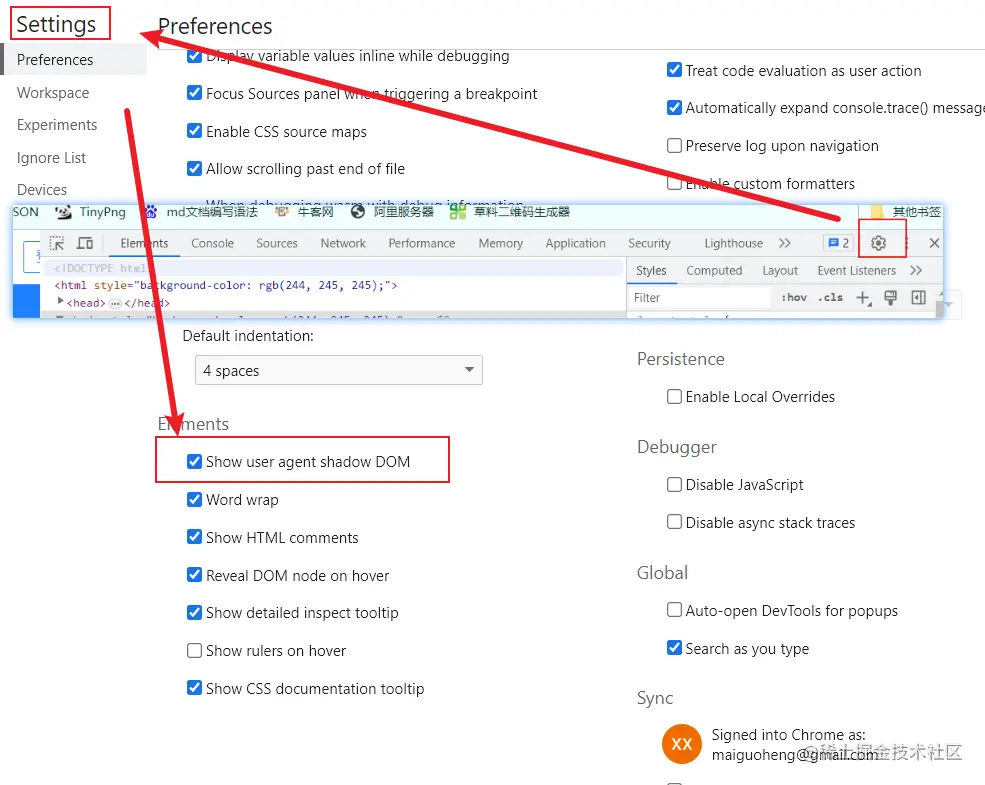Expand the collapsed head ellipsis badge
This screenshot has height=785, width=985.
[115, 303]
